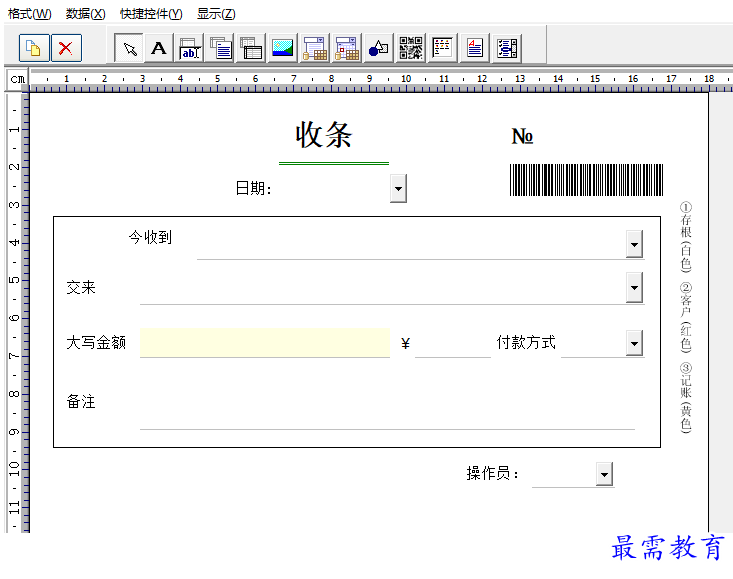This screenshot has width=733, height=579.
Task: Select the barcode element on form
Action: pyautogui.click(x=586, y=180)
